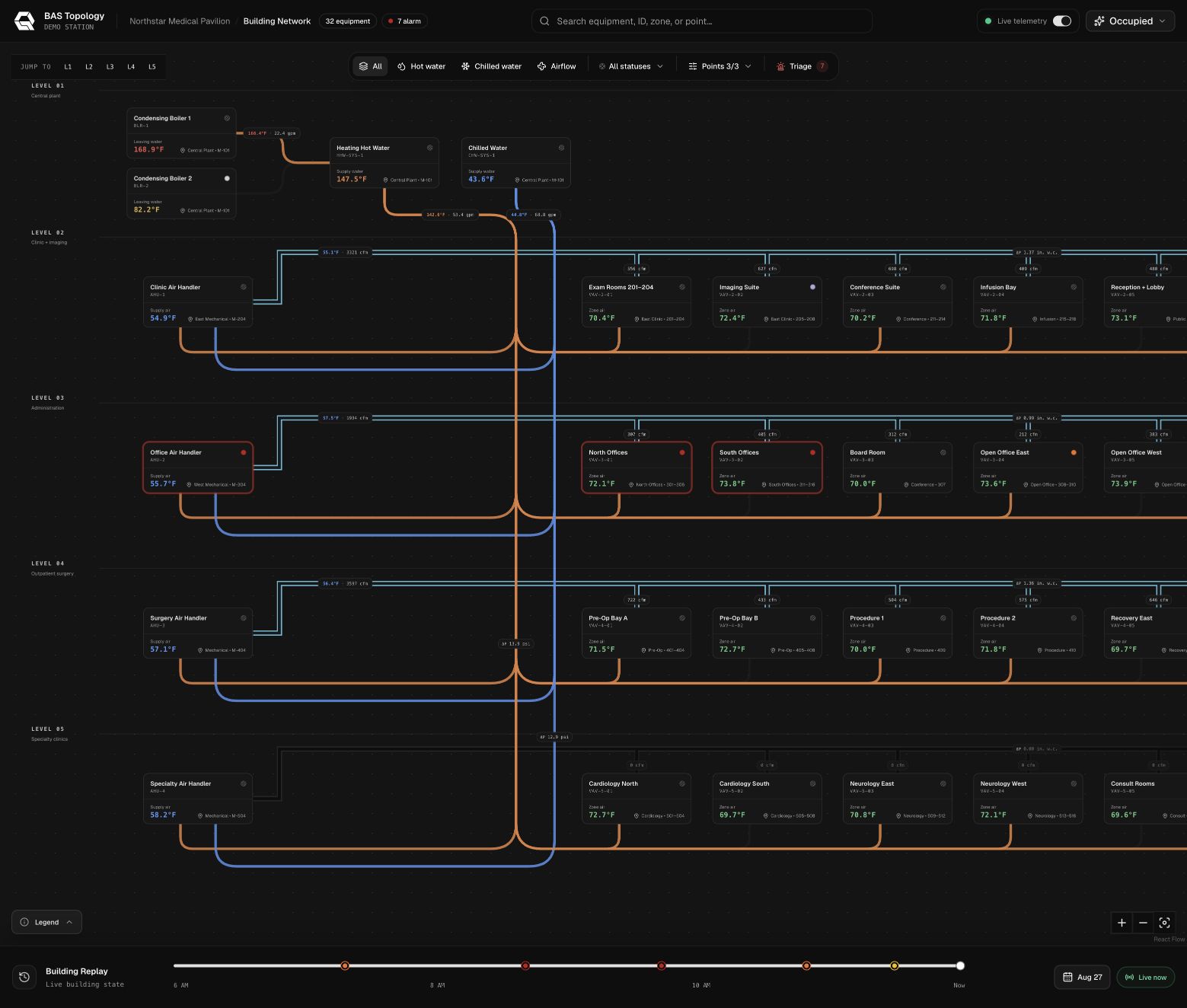Click the 32 equipment badge
Viewport: 1187px width, 1008px height.
coord(348,21)
